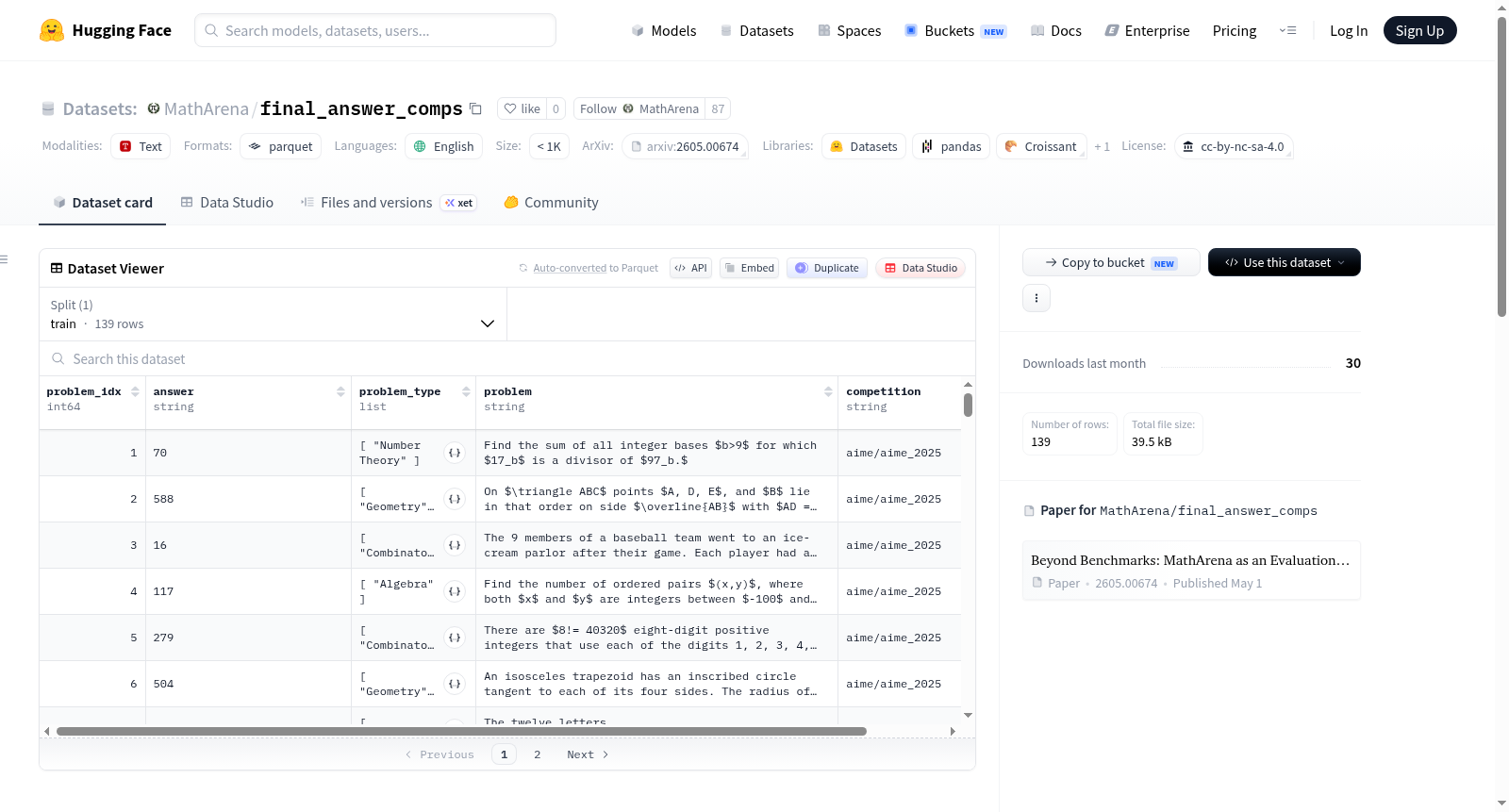This screenshot has height=812, width=1509.
Task: Click the Embed button
Action: click(749, 268)
